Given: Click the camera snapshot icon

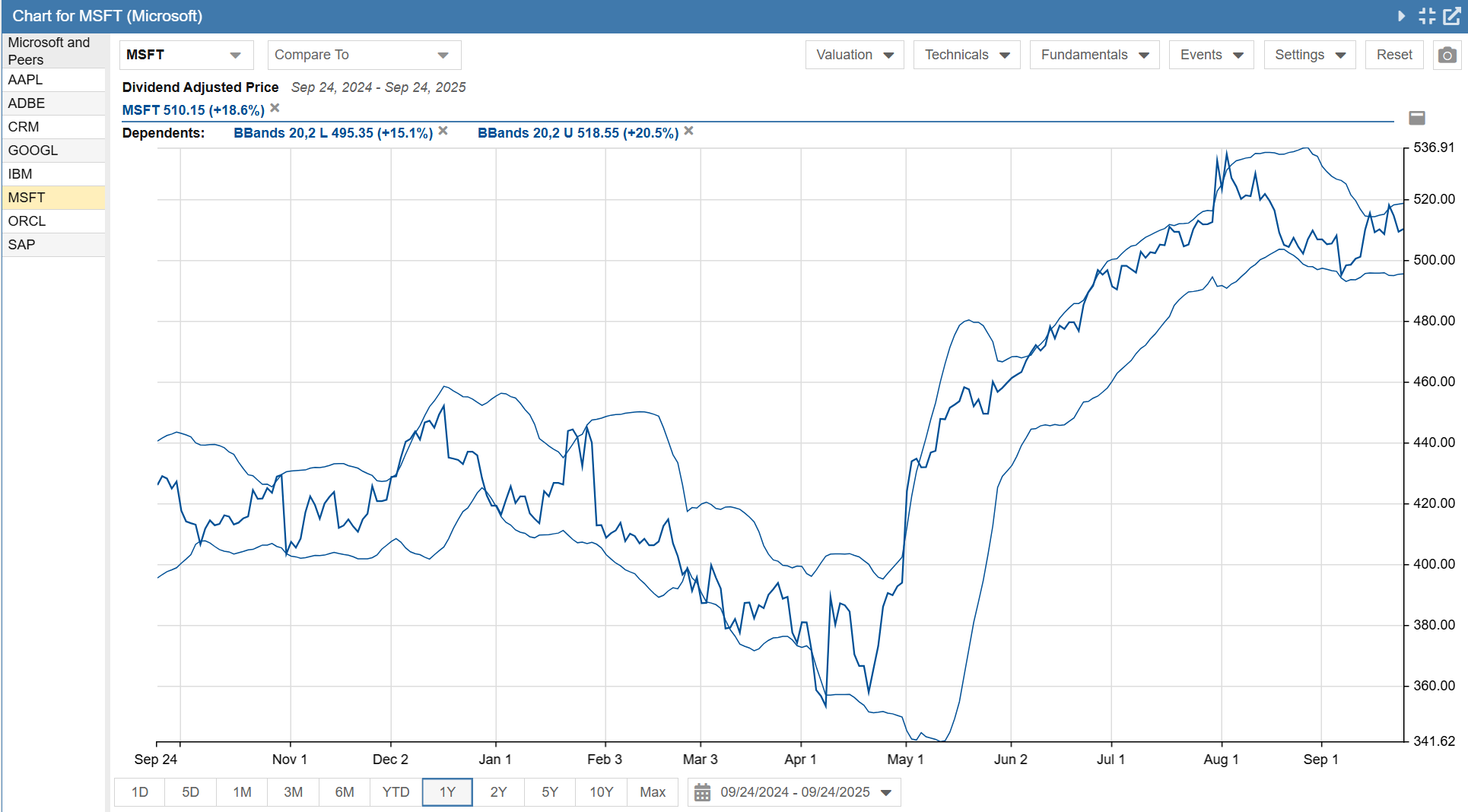Looking at the screenshot, I should 1447,56.
